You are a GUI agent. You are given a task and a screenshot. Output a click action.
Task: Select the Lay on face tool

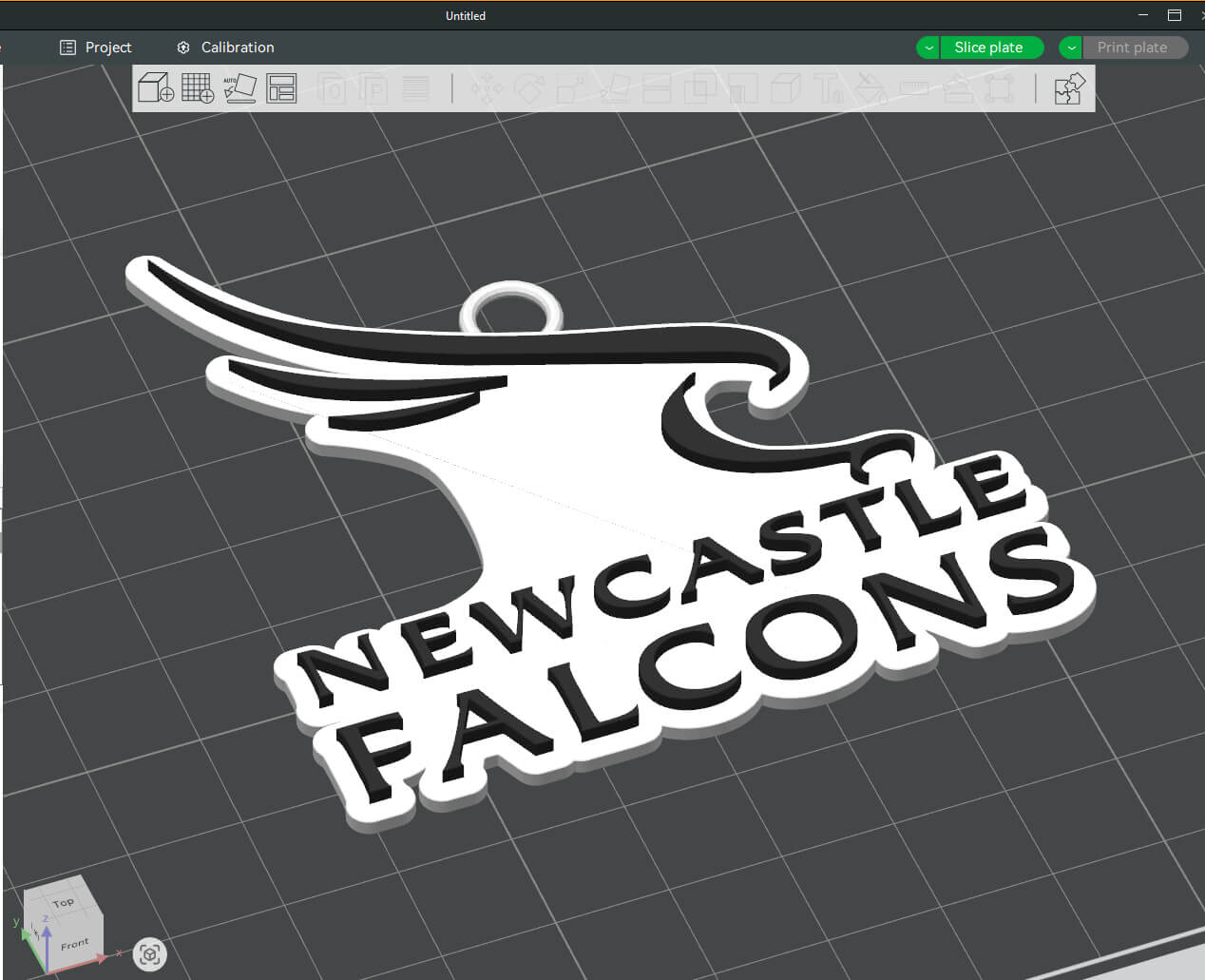pyautogui.click(x=615, y=88)
